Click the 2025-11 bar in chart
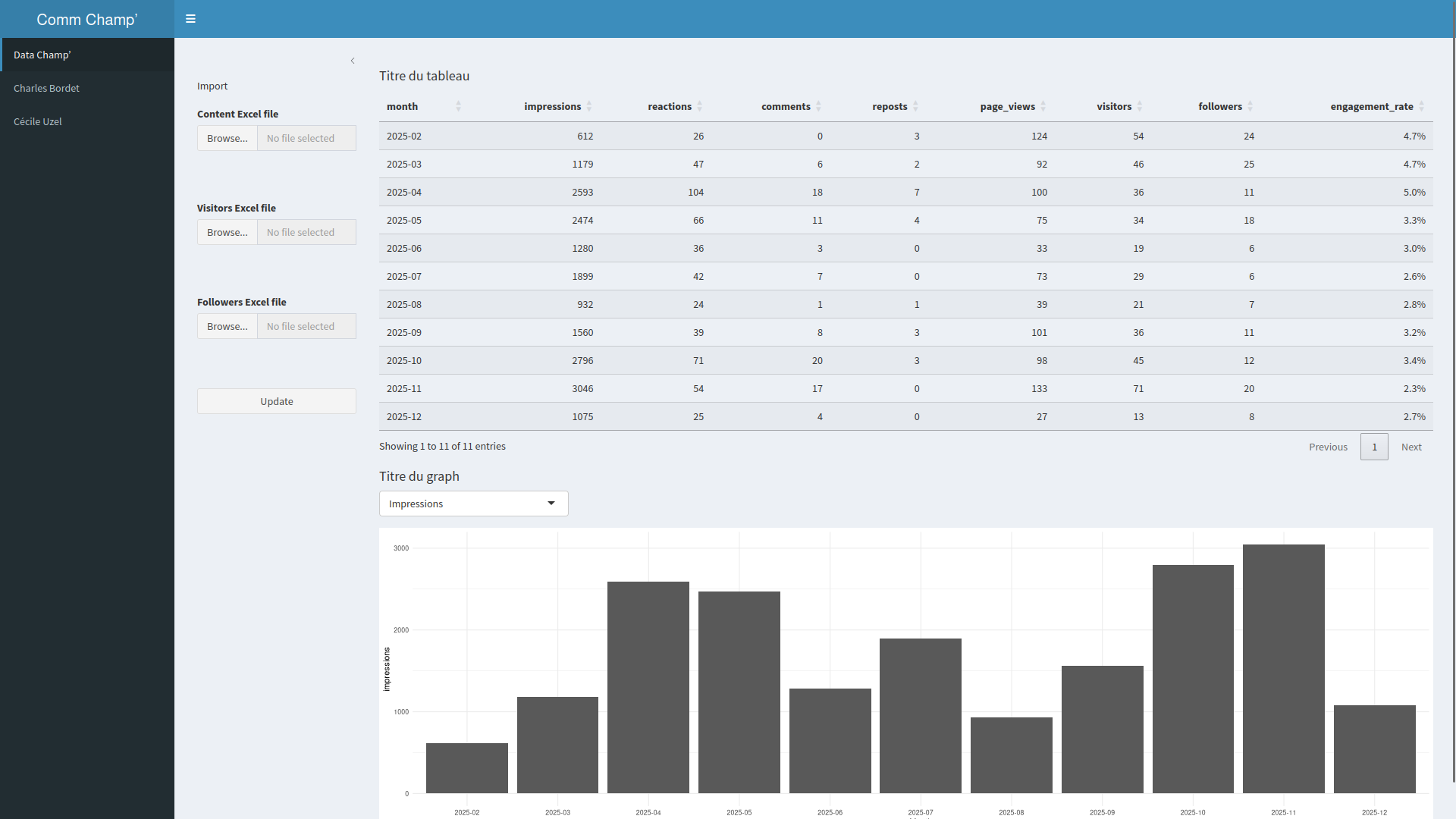The width and height of the screenshot is (1456, 819). 1283,668
